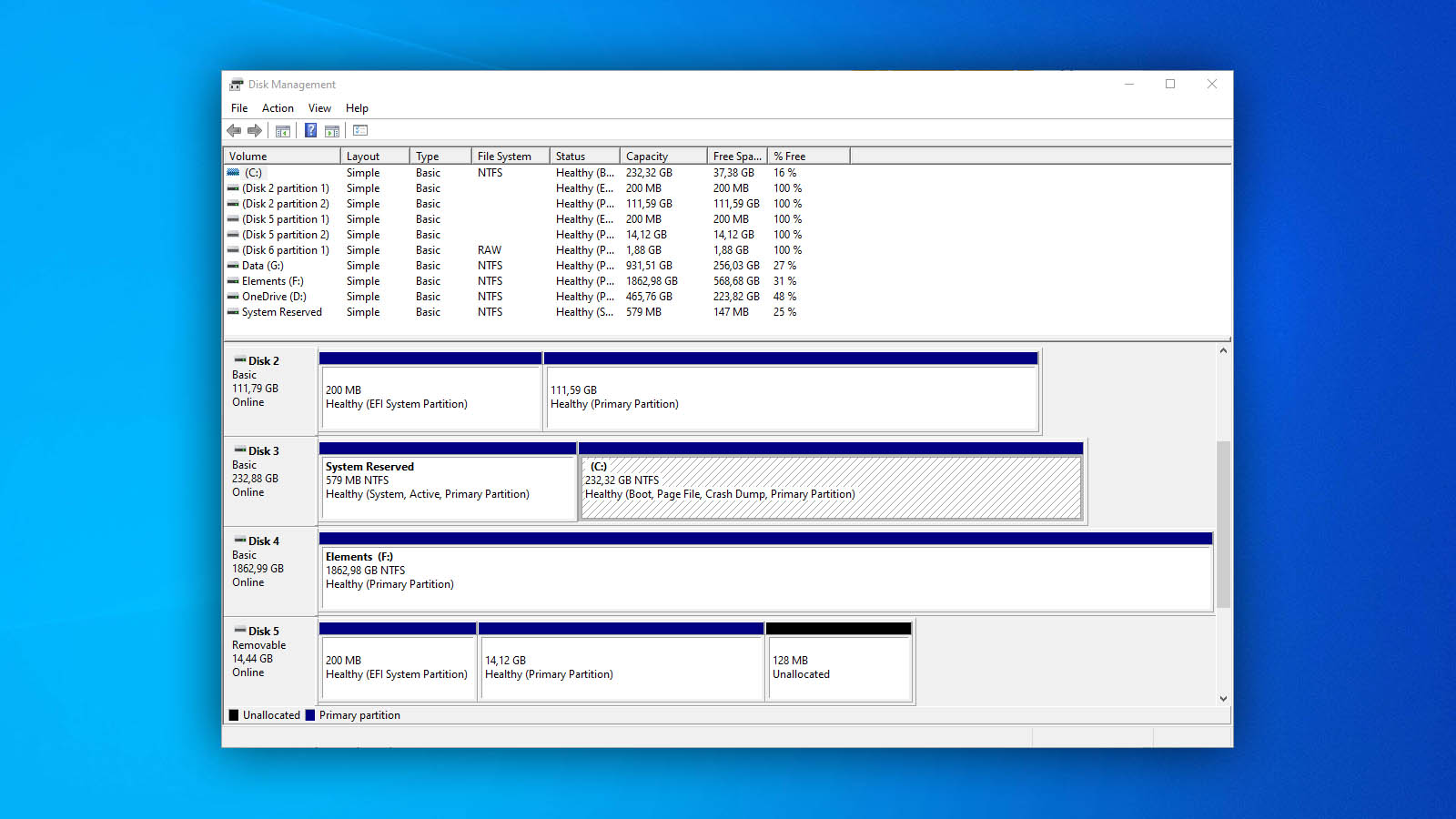Click the Forward arrow toolbar icon
The width and height of the screenshot is (1456, 819).
[x=255, y=131]
